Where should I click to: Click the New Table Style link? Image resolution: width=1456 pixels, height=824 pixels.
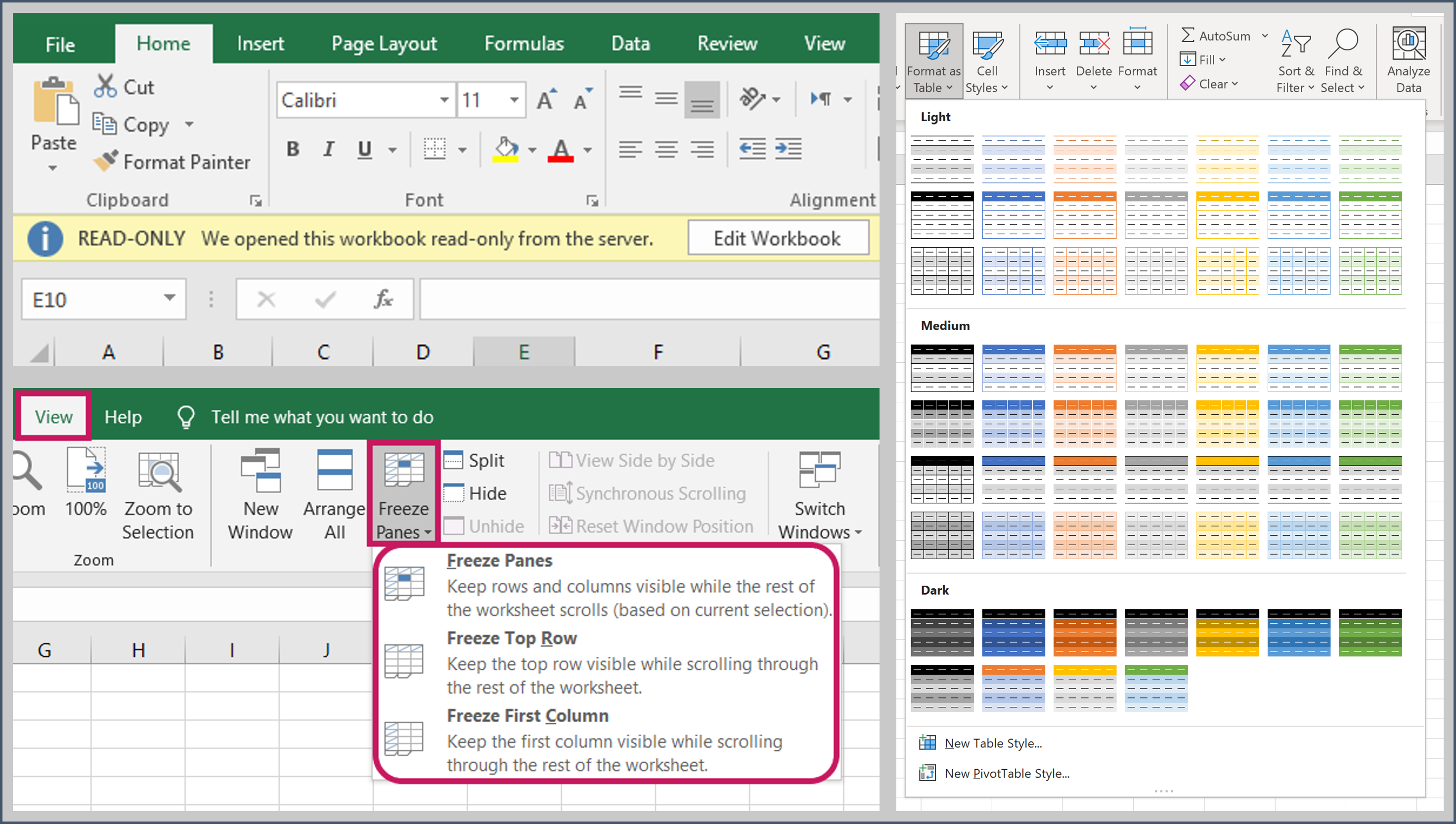[993, 742]
